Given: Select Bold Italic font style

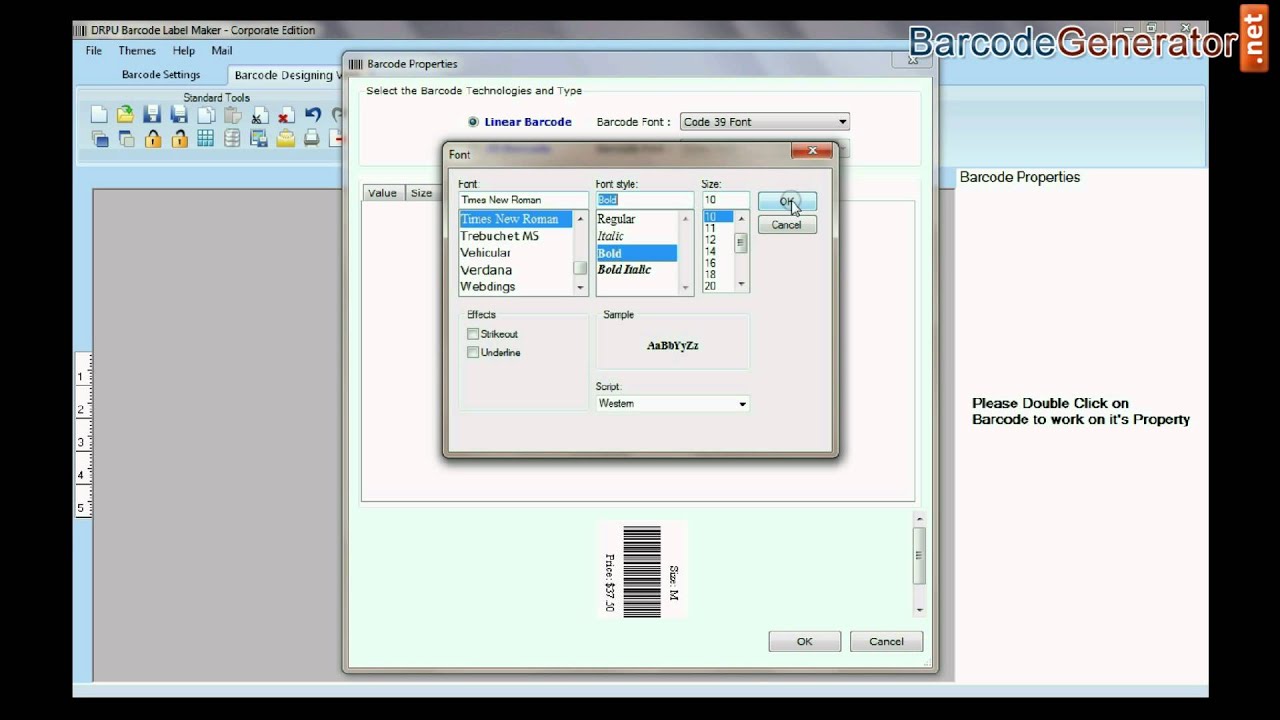Looking at the screenshot, I should [636, 270].
